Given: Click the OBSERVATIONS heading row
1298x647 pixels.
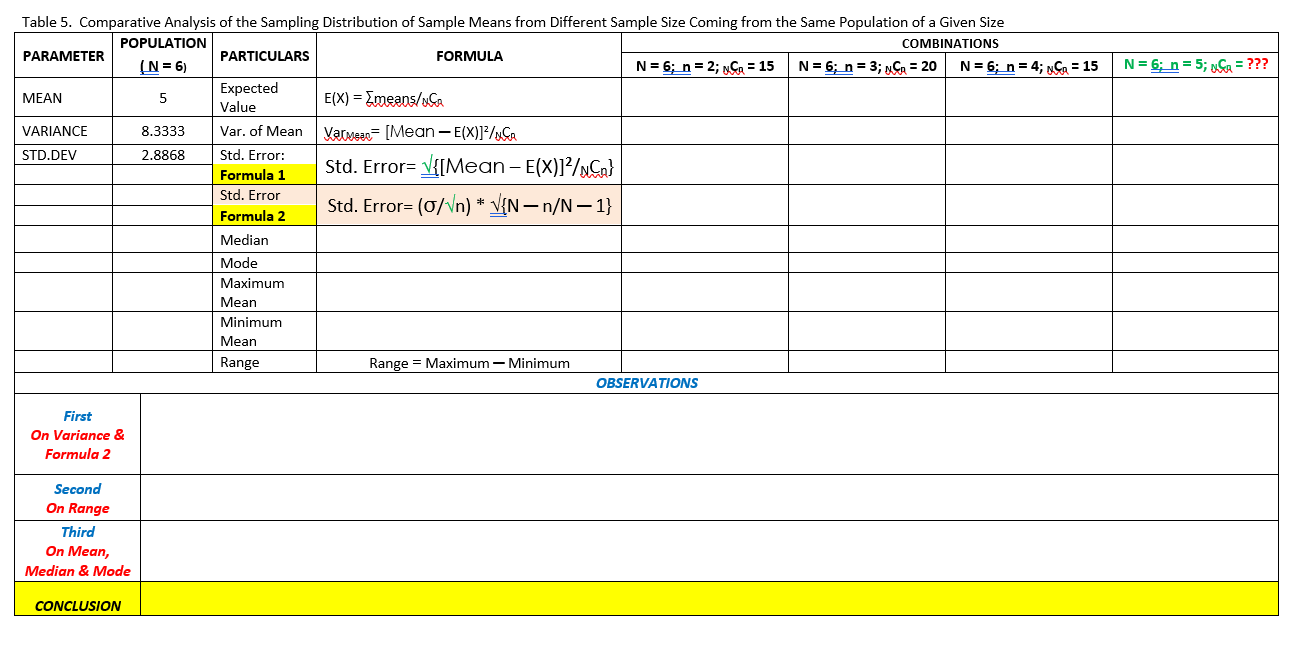Looking at the screenshot, I should pyautogui.click(x=646, y=383).
